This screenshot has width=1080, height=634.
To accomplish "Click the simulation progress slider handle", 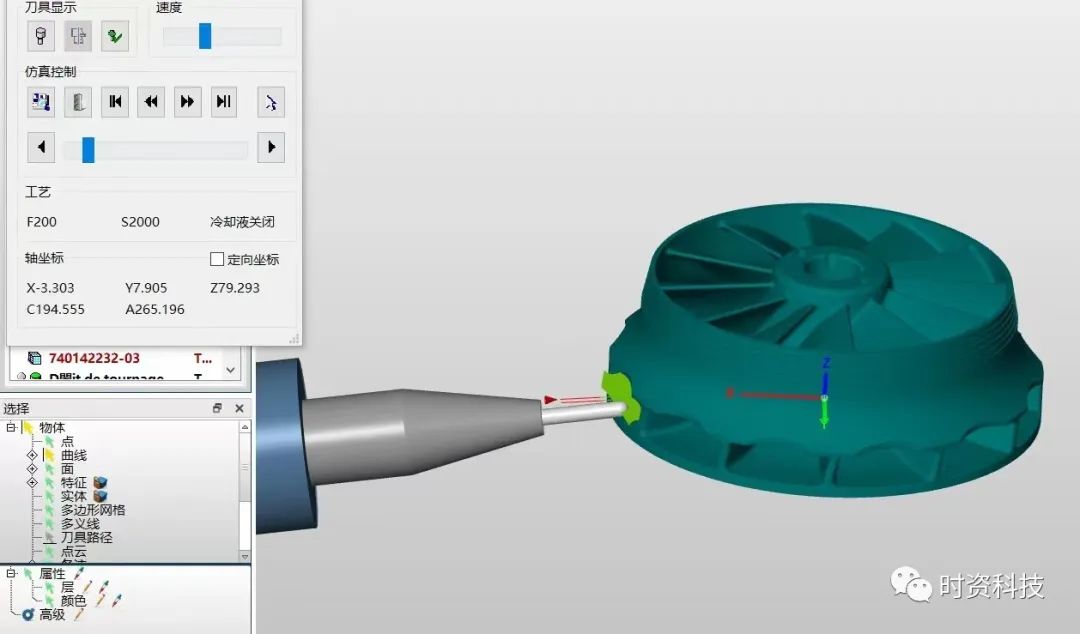I will (88, 150).
